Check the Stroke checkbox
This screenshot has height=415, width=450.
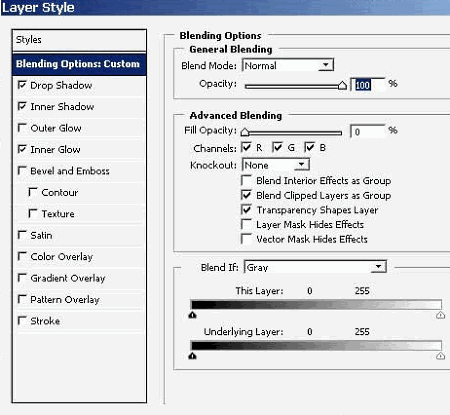[22, 321]
